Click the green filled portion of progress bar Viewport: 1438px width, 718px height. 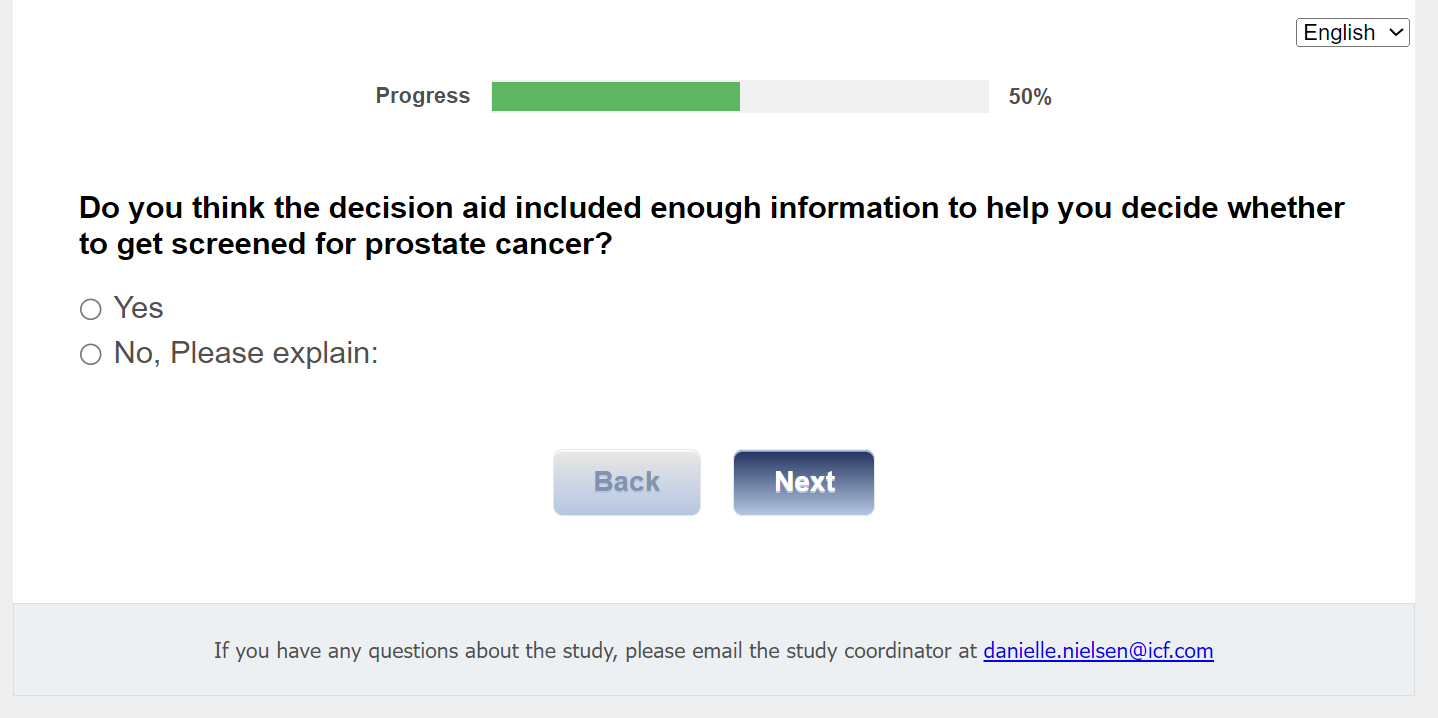coord(615,97)
